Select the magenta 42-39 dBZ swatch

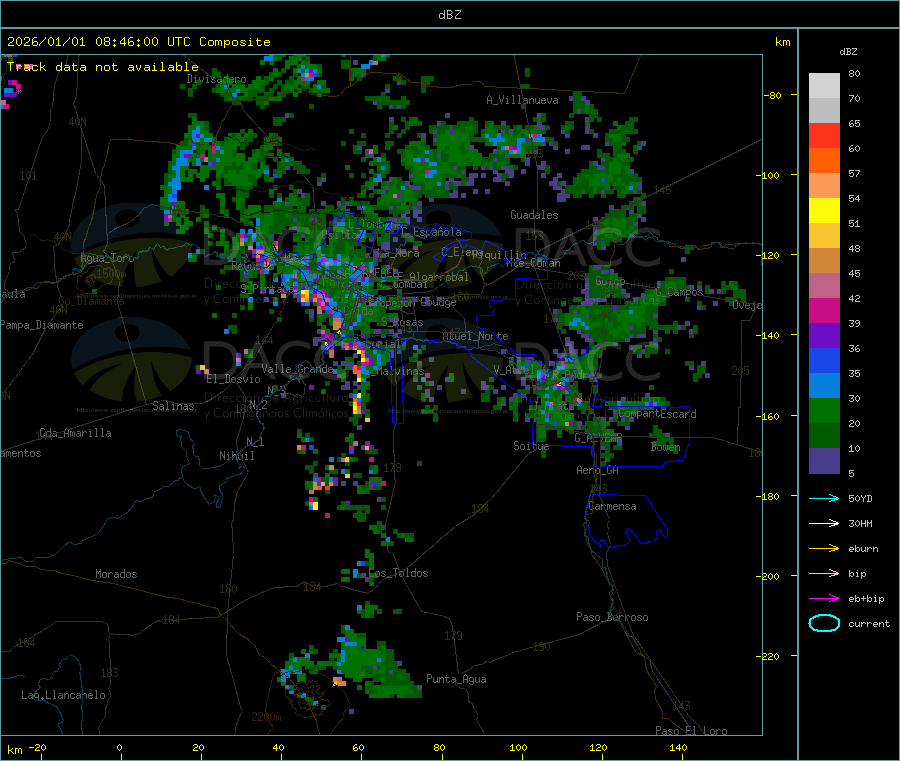pos(824,310)
